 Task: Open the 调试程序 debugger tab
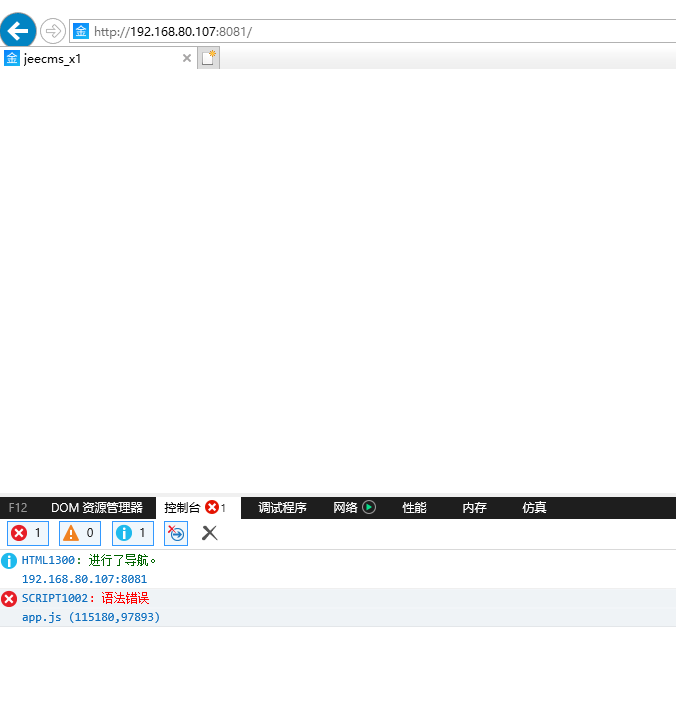pos(282,508)
